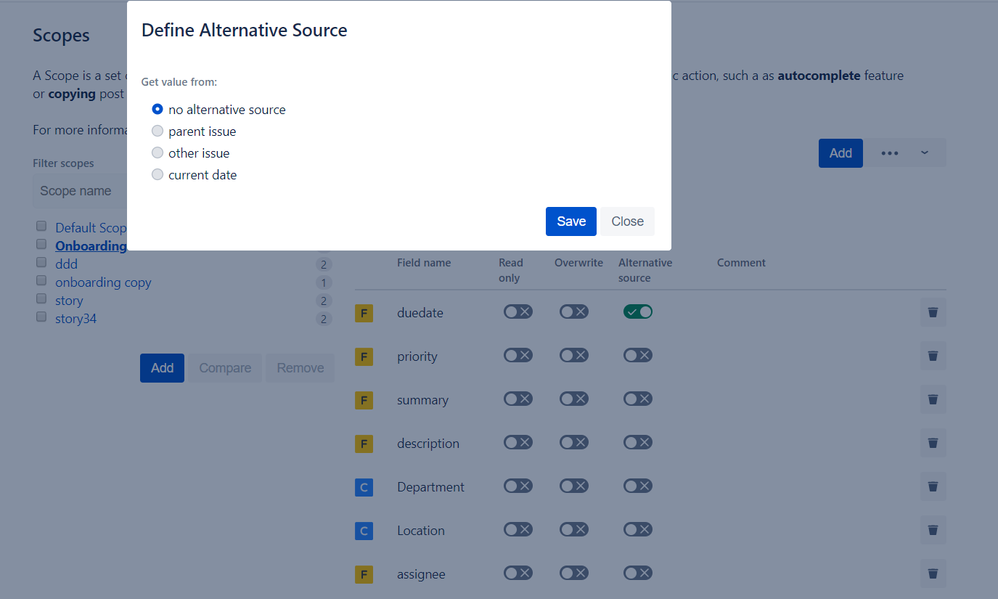
Task: Toggle Read only for assignee
Action: (518, 573)
